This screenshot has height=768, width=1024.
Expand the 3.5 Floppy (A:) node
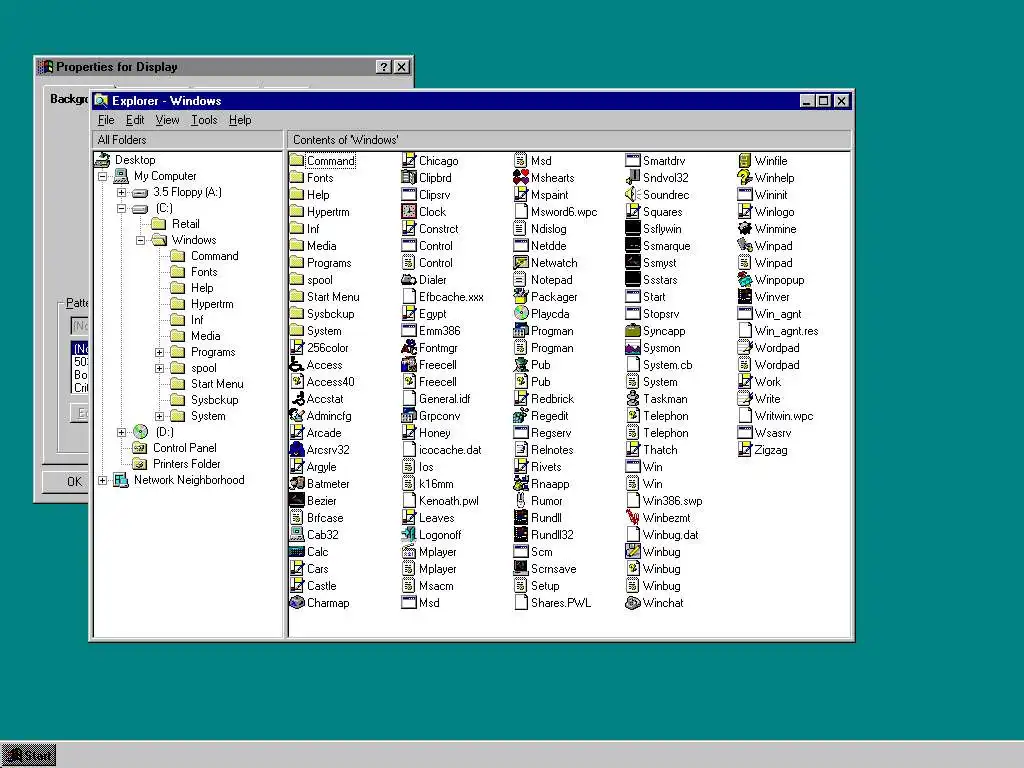pyautogui.click(x=121, y=193)
